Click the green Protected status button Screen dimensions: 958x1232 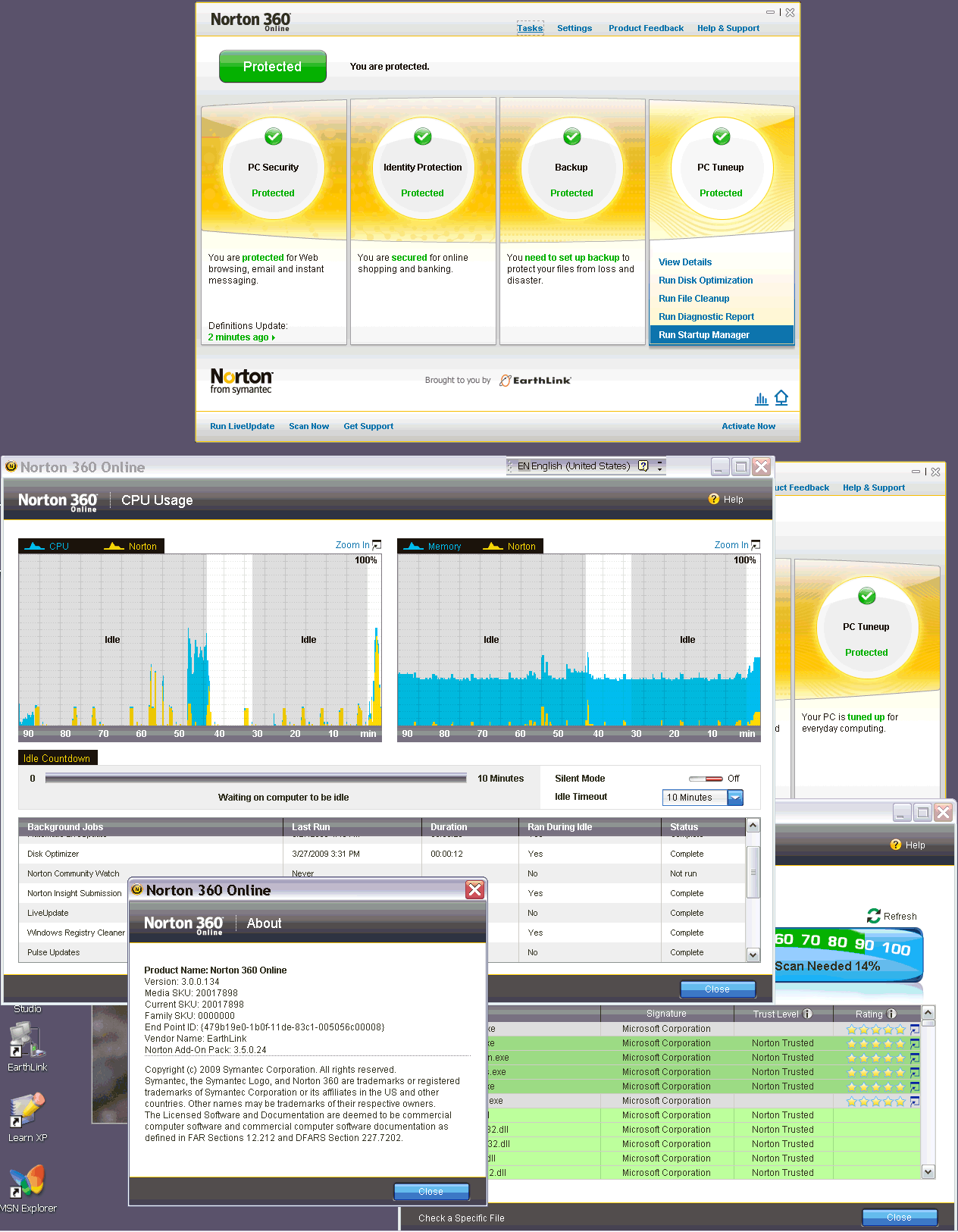(272, 67)
